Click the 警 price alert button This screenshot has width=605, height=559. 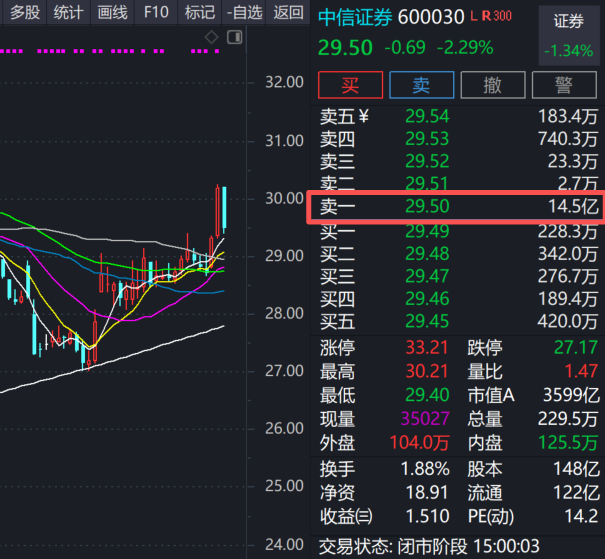tap(565, 85)
